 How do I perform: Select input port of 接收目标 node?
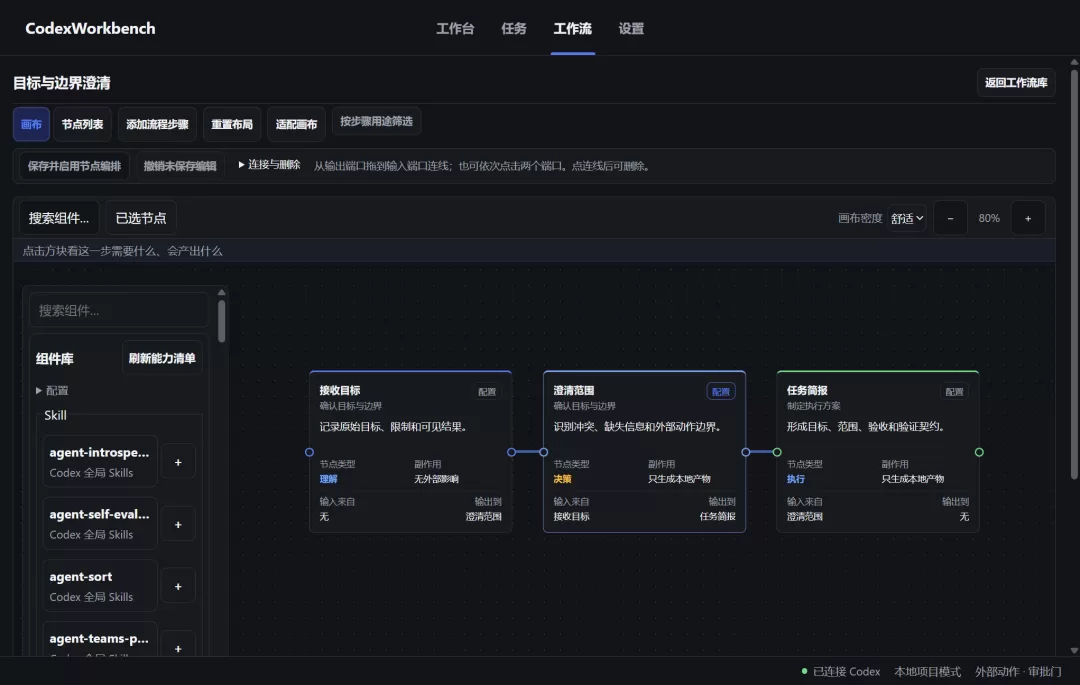[x=309, y=452]
